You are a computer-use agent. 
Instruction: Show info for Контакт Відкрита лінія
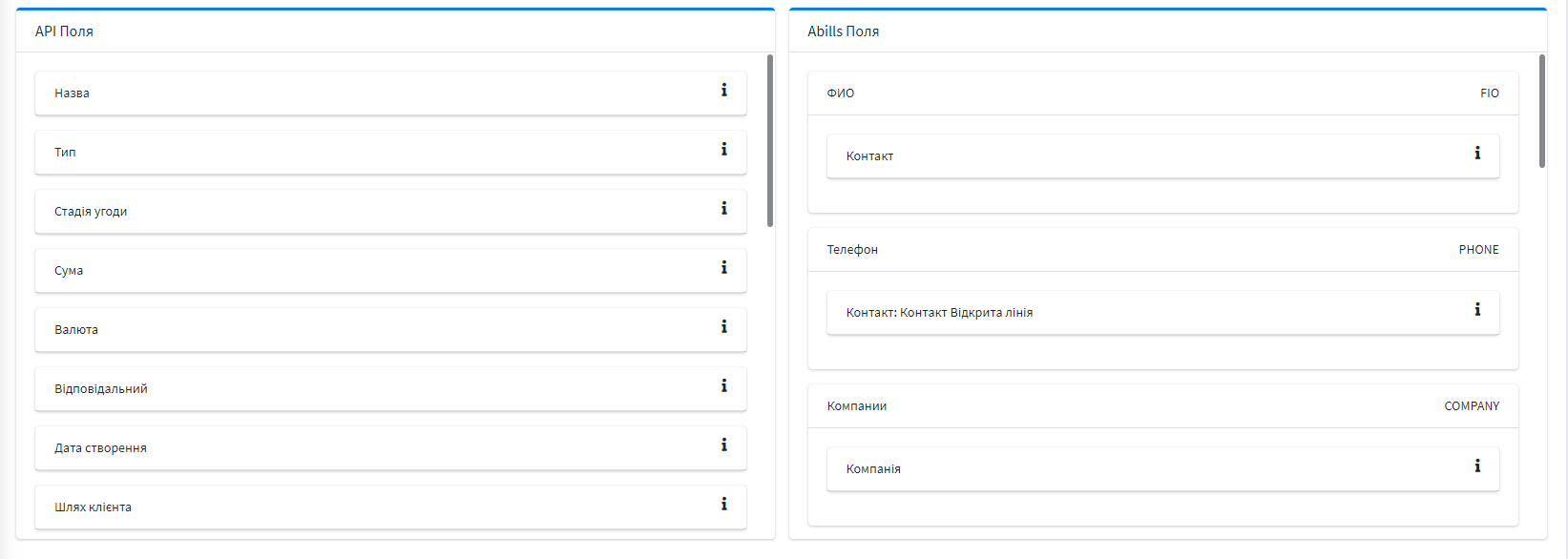(1477, 310)
